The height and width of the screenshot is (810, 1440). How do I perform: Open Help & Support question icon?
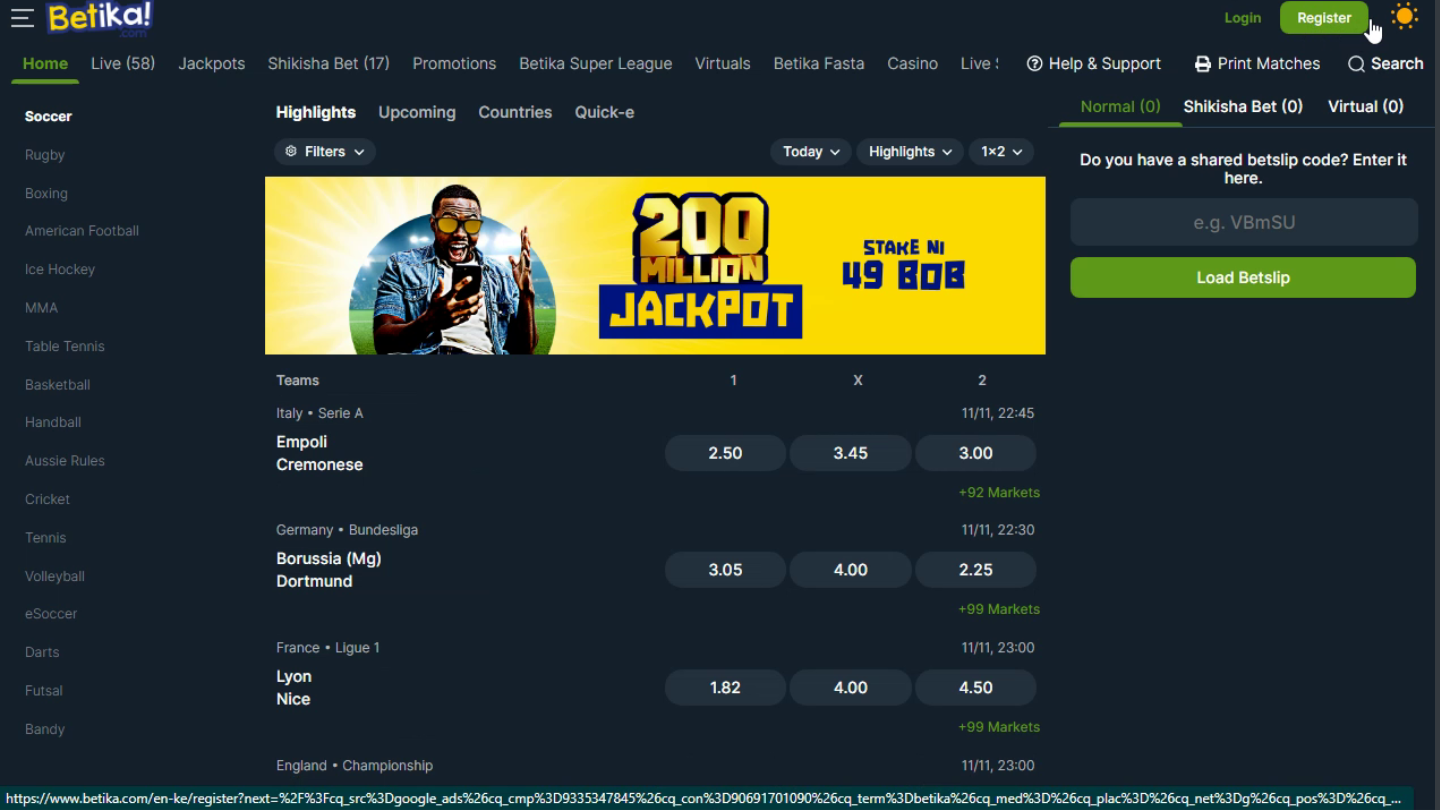click(1035, 64)
